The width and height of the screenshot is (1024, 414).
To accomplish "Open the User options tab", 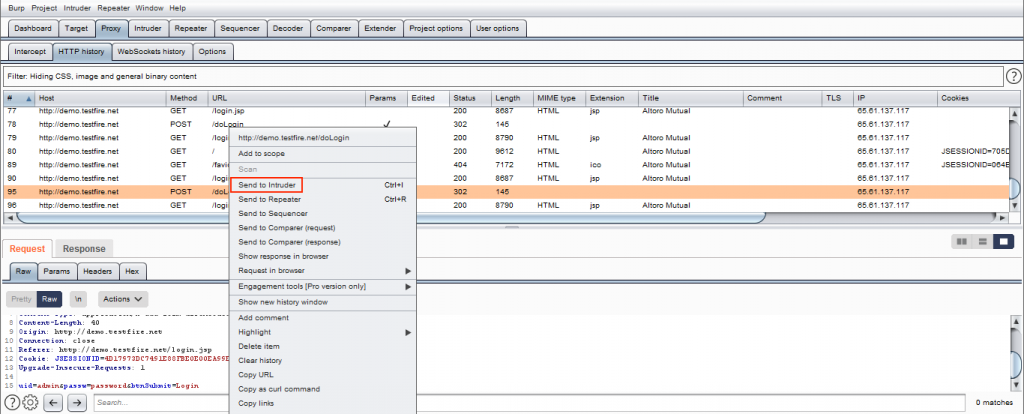I will 498,28.
